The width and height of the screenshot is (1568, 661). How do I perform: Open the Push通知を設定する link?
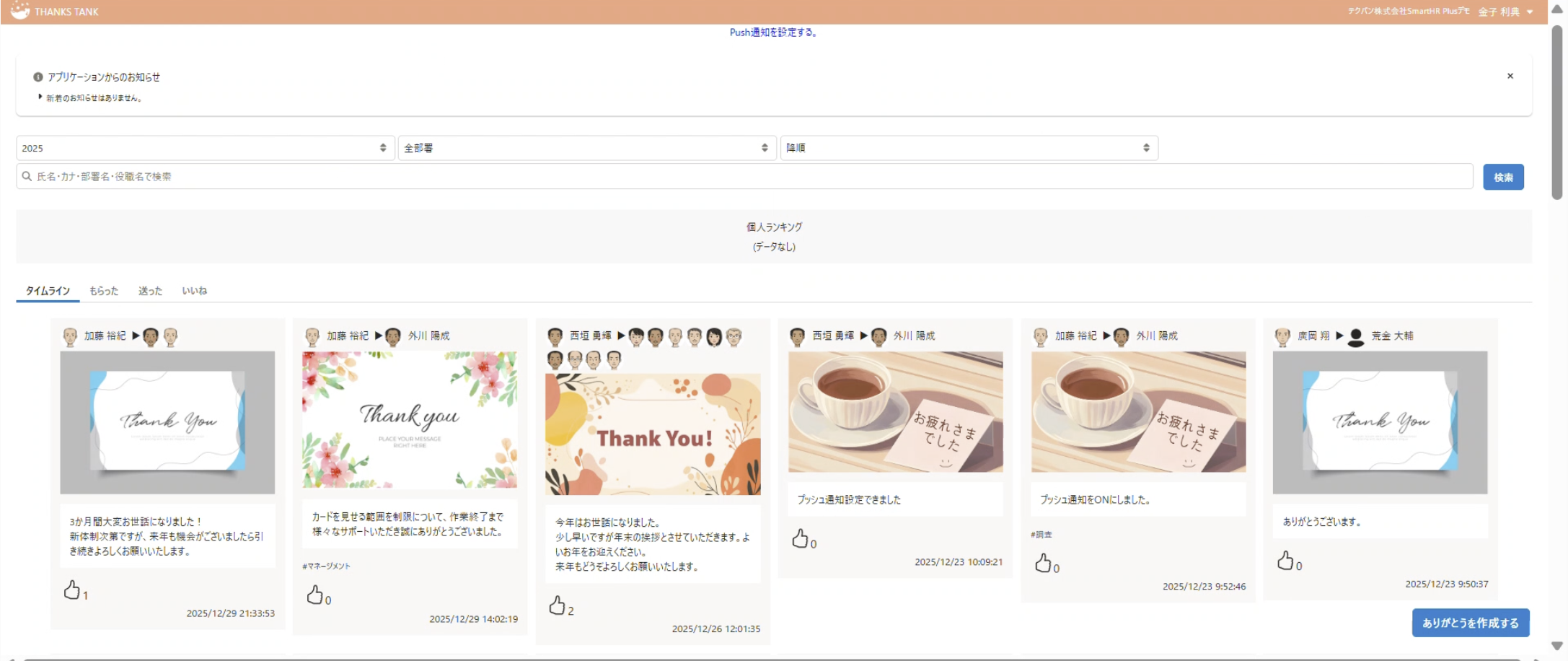click(x=773, y=32)
